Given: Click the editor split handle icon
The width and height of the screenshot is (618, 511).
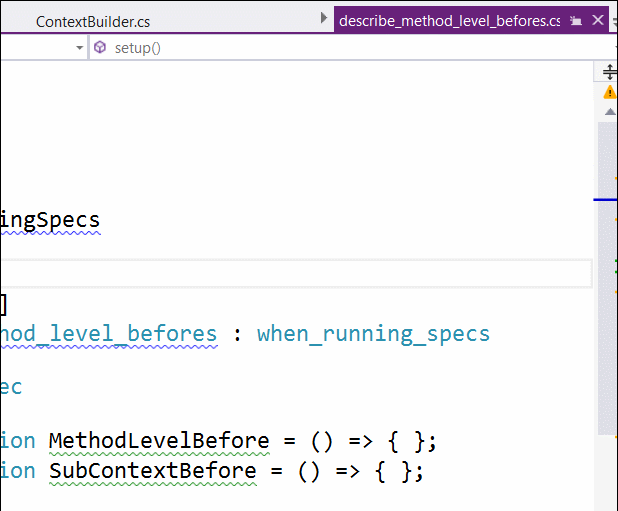Looking at the screenshot, I should click(x=609, y=72).
